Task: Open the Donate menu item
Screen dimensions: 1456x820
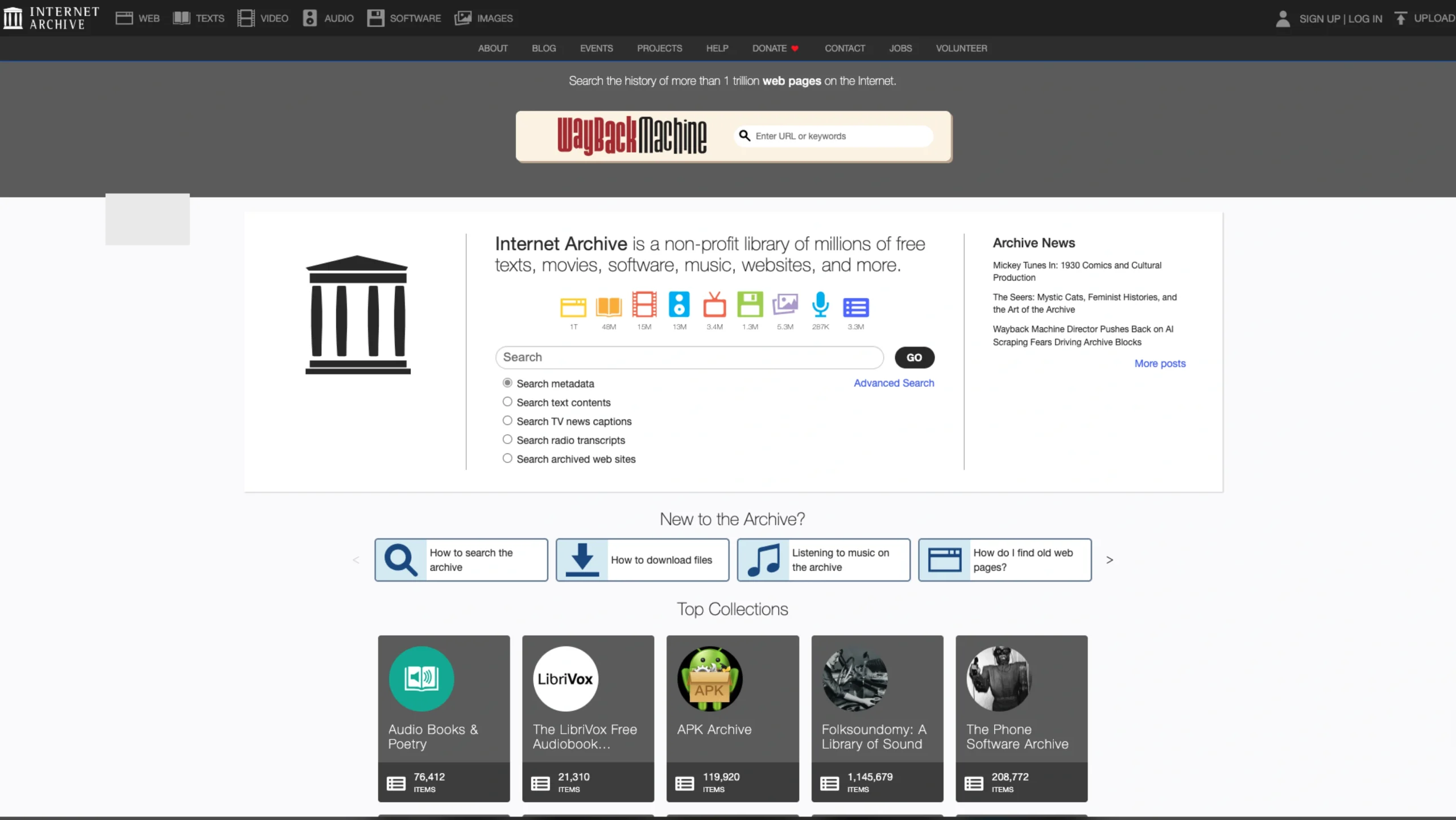Action: tap(776, 48)
